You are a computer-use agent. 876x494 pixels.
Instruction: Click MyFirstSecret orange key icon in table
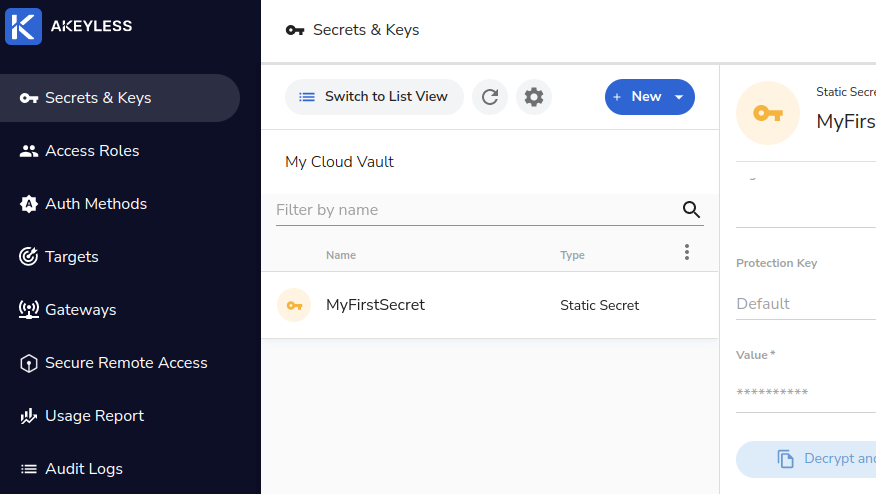tap(294, 305)
